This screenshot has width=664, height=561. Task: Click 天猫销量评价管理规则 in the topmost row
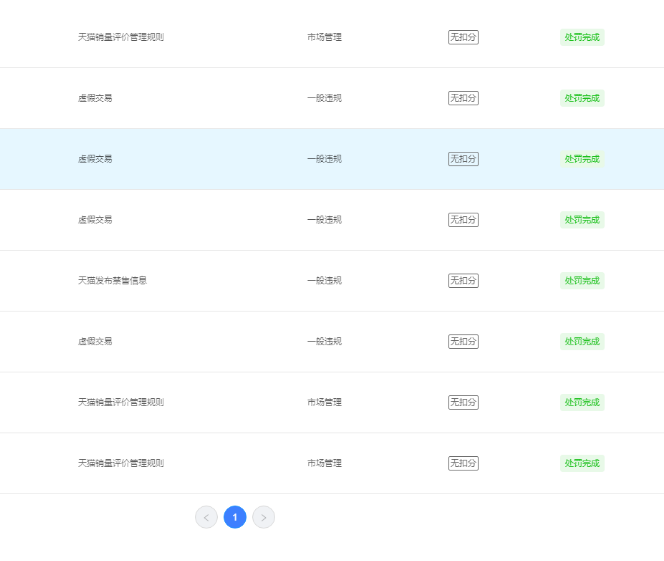tap(121, 37)
